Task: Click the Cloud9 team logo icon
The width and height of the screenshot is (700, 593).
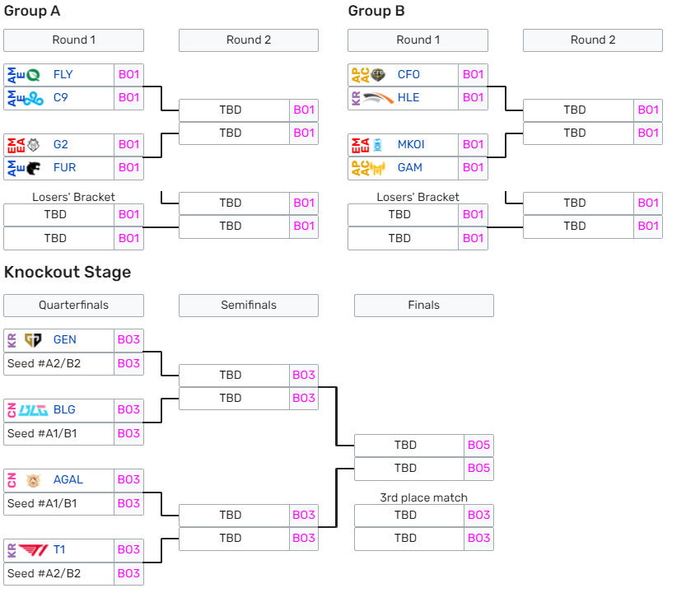Action: [33, 98]
